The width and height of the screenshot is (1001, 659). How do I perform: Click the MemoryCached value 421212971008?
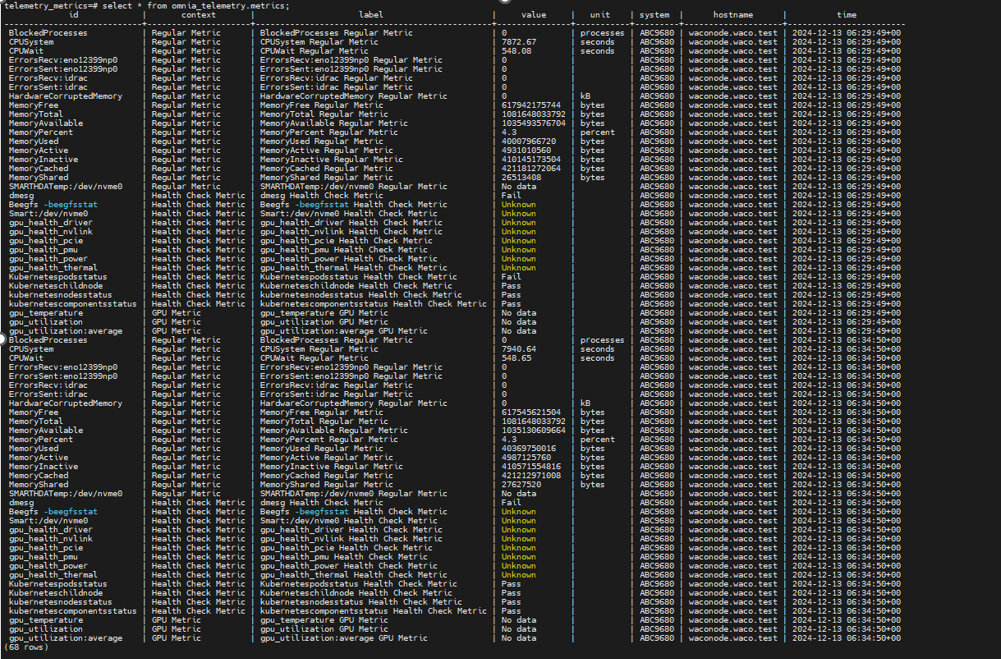point(531,476)
